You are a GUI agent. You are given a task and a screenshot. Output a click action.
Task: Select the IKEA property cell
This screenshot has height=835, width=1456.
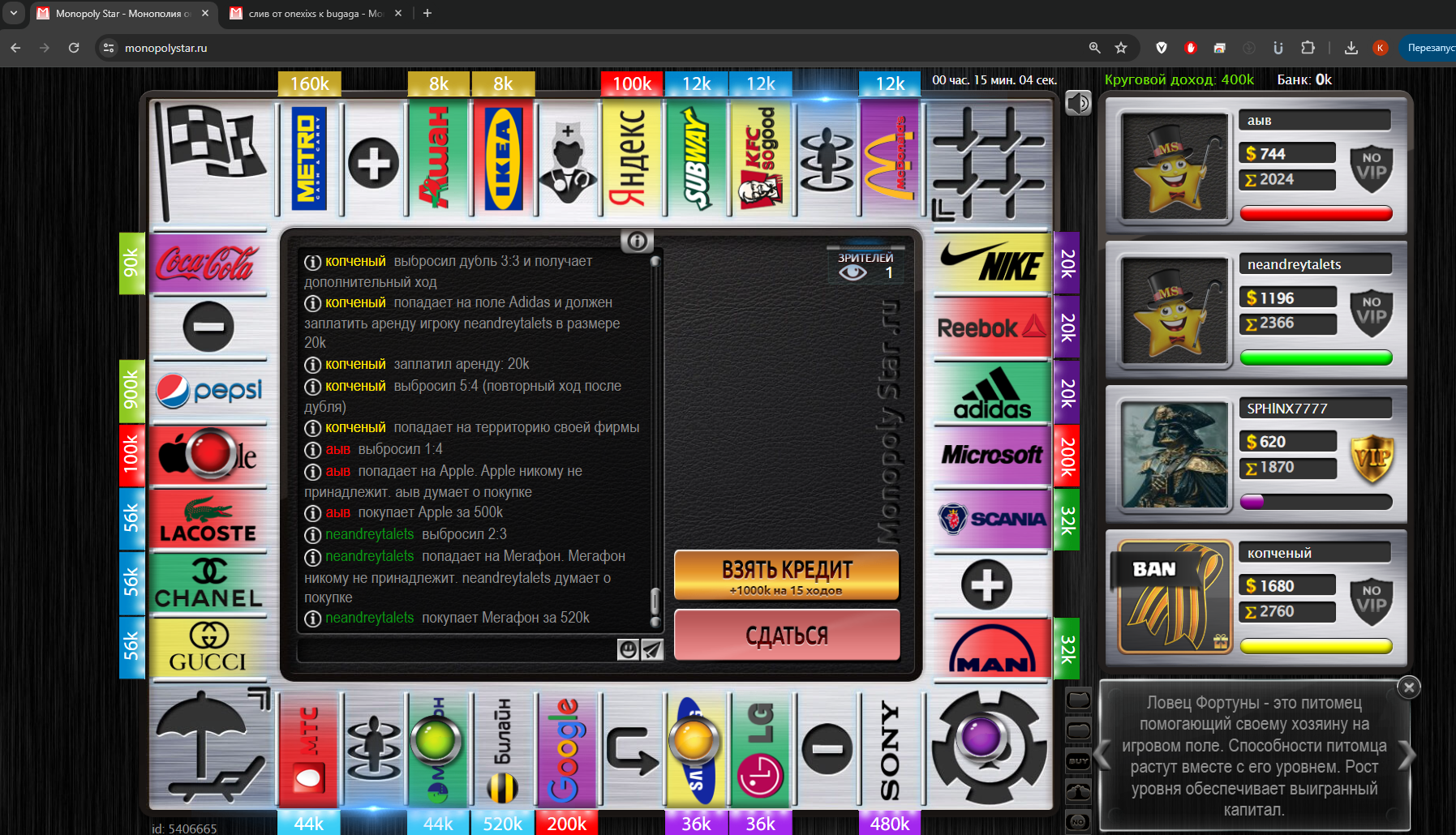pyautogui.click(x=503, y=158)
